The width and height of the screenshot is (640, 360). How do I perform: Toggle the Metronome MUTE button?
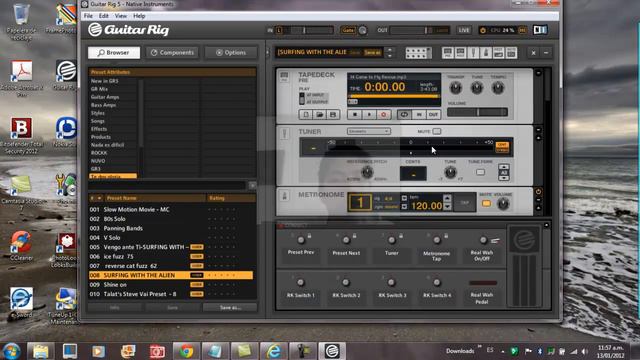tap(486, 203)
